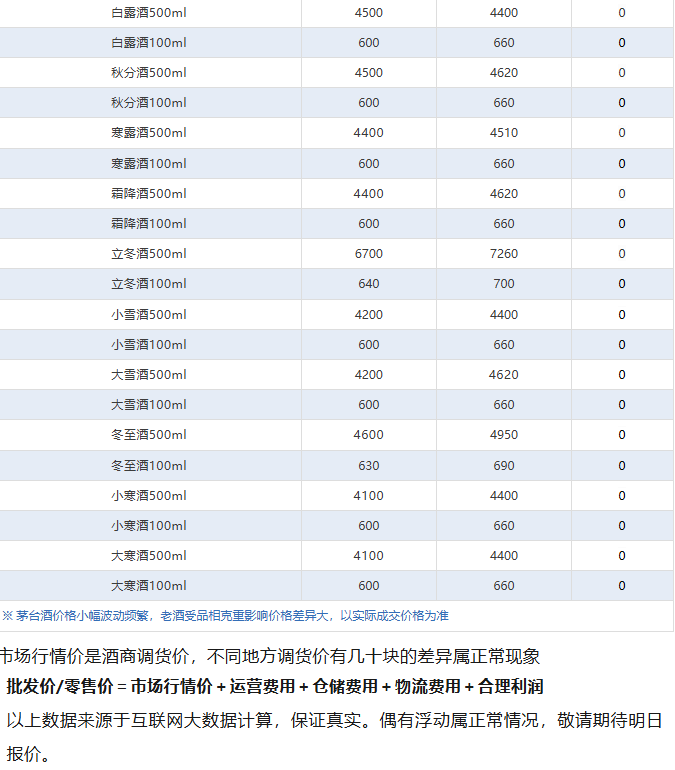Click the 白露酒500ml product name cell
The image size is (675, 770).
(149, 13)
